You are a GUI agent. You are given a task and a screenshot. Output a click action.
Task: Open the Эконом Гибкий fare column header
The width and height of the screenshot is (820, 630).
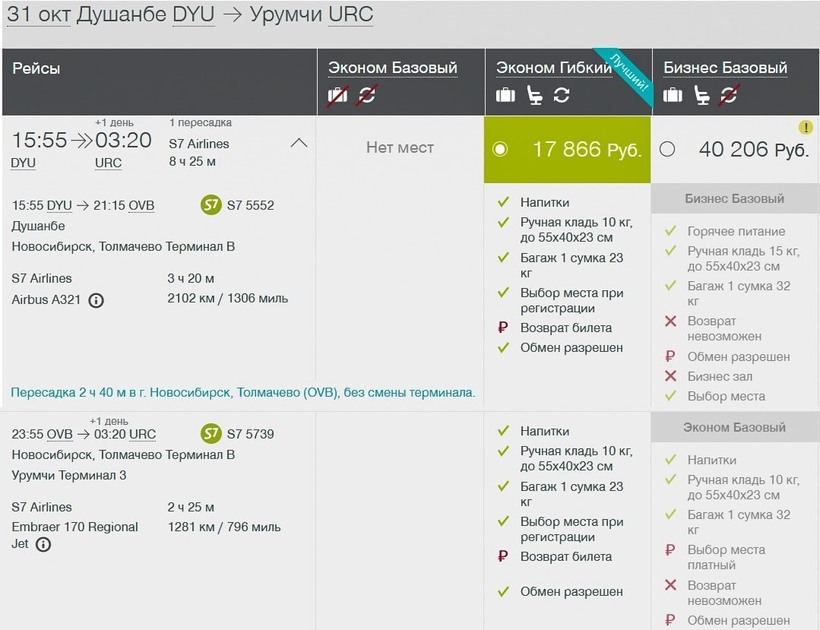[x=554, y=68]
